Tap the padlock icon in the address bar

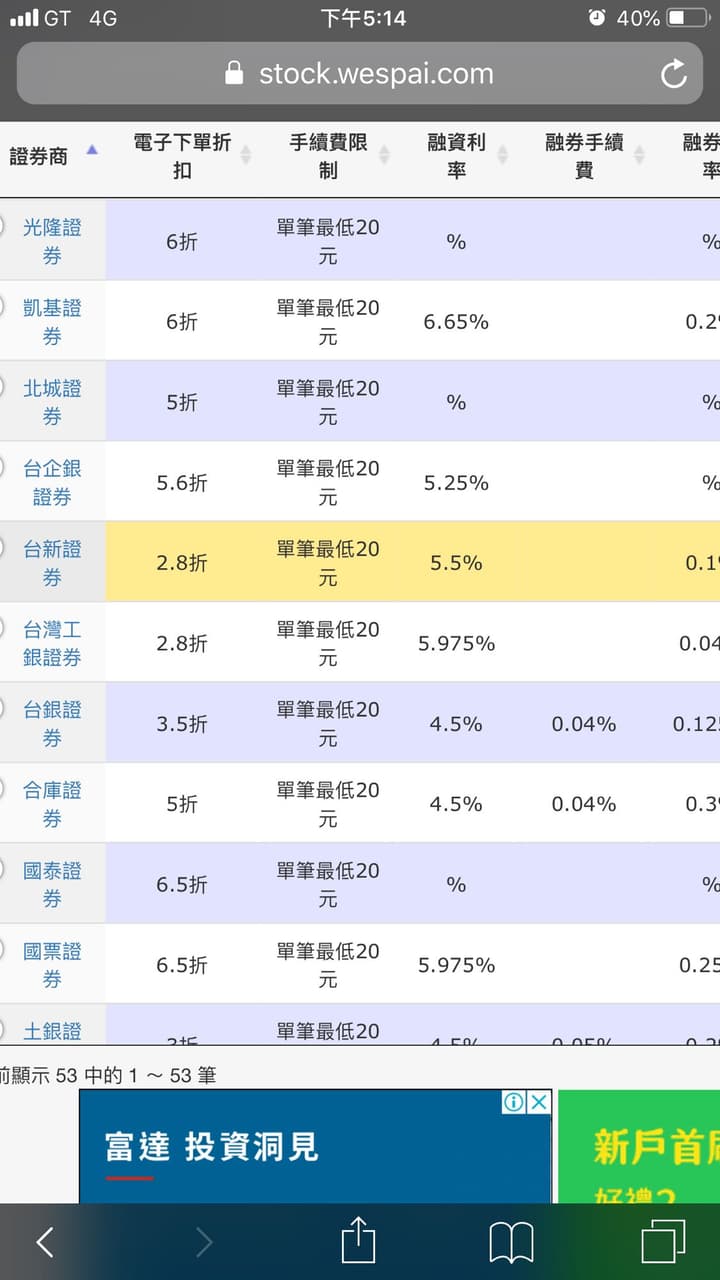(x=234, y=73)
